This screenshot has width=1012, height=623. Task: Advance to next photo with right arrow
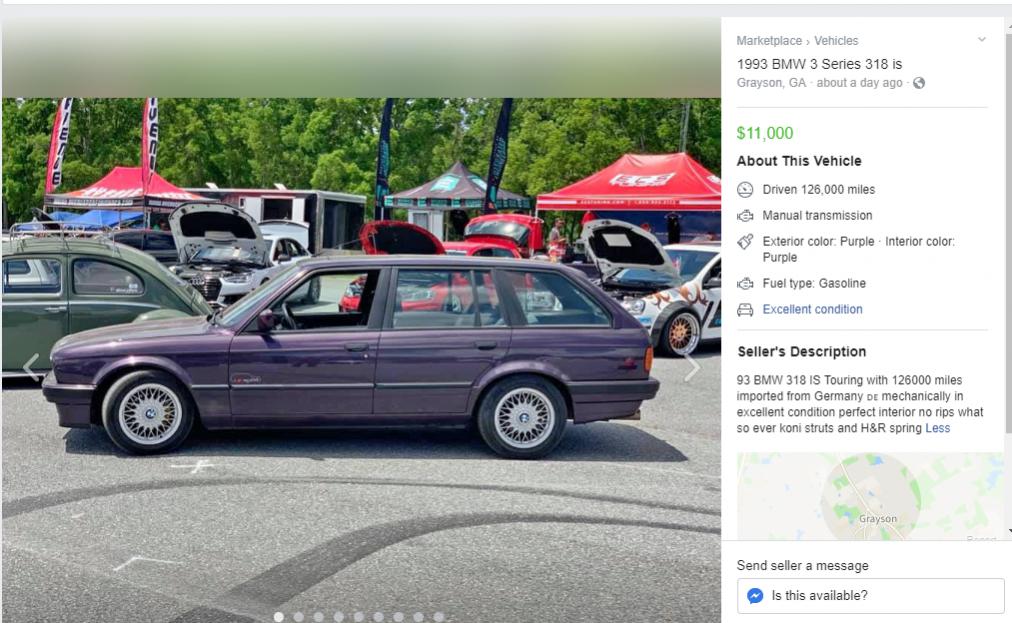692,367
